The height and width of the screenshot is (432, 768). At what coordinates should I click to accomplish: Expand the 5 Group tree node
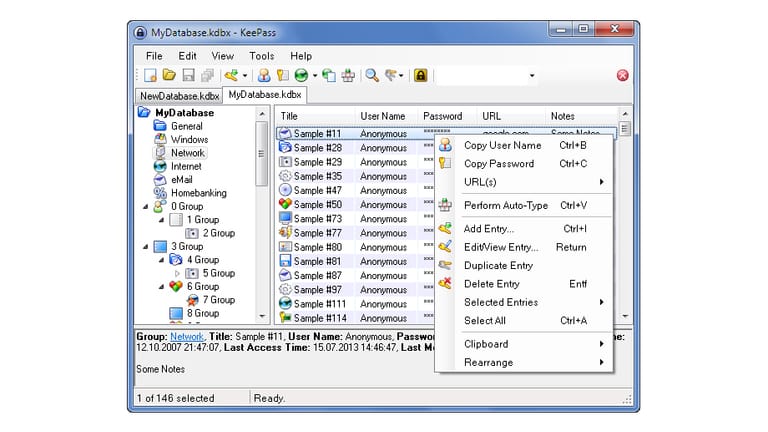click(177, 273)
